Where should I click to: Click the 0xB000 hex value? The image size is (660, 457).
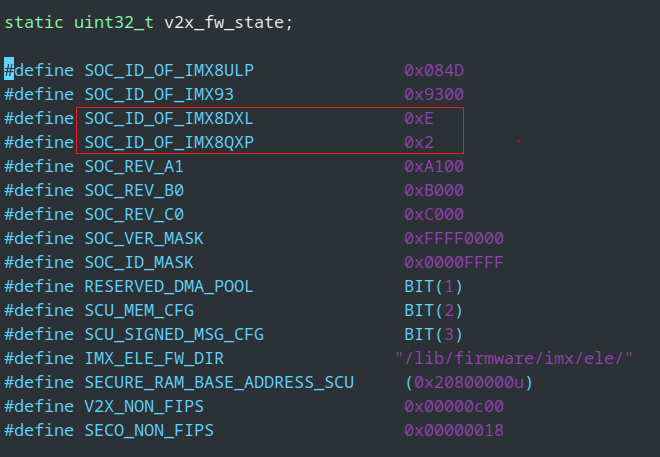(x=434, y=190)
